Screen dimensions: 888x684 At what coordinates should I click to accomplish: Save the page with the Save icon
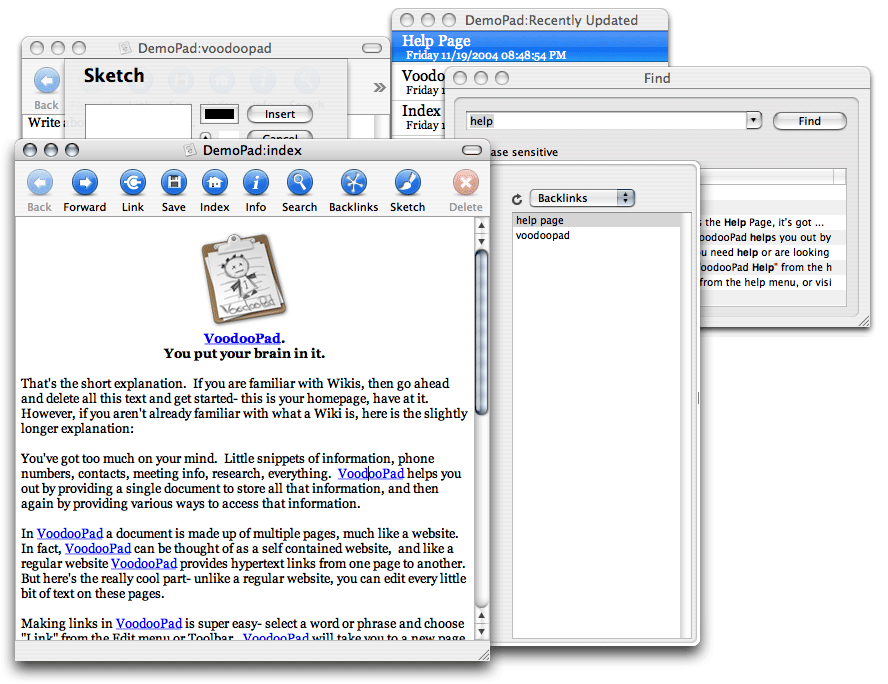tap(173, 183)
